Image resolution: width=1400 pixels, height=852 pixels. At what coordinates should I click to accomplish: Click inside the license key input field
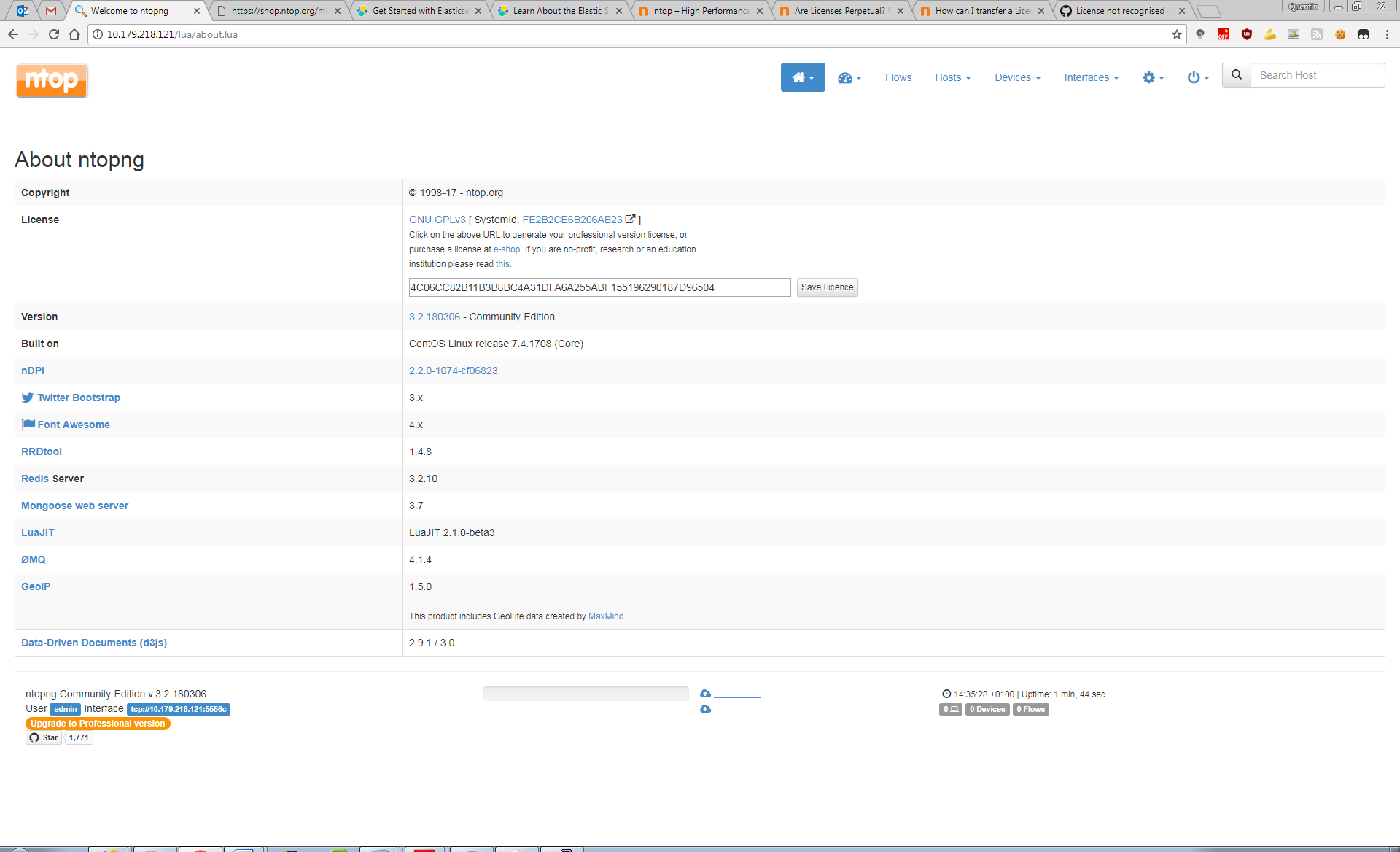coord(598,287)
